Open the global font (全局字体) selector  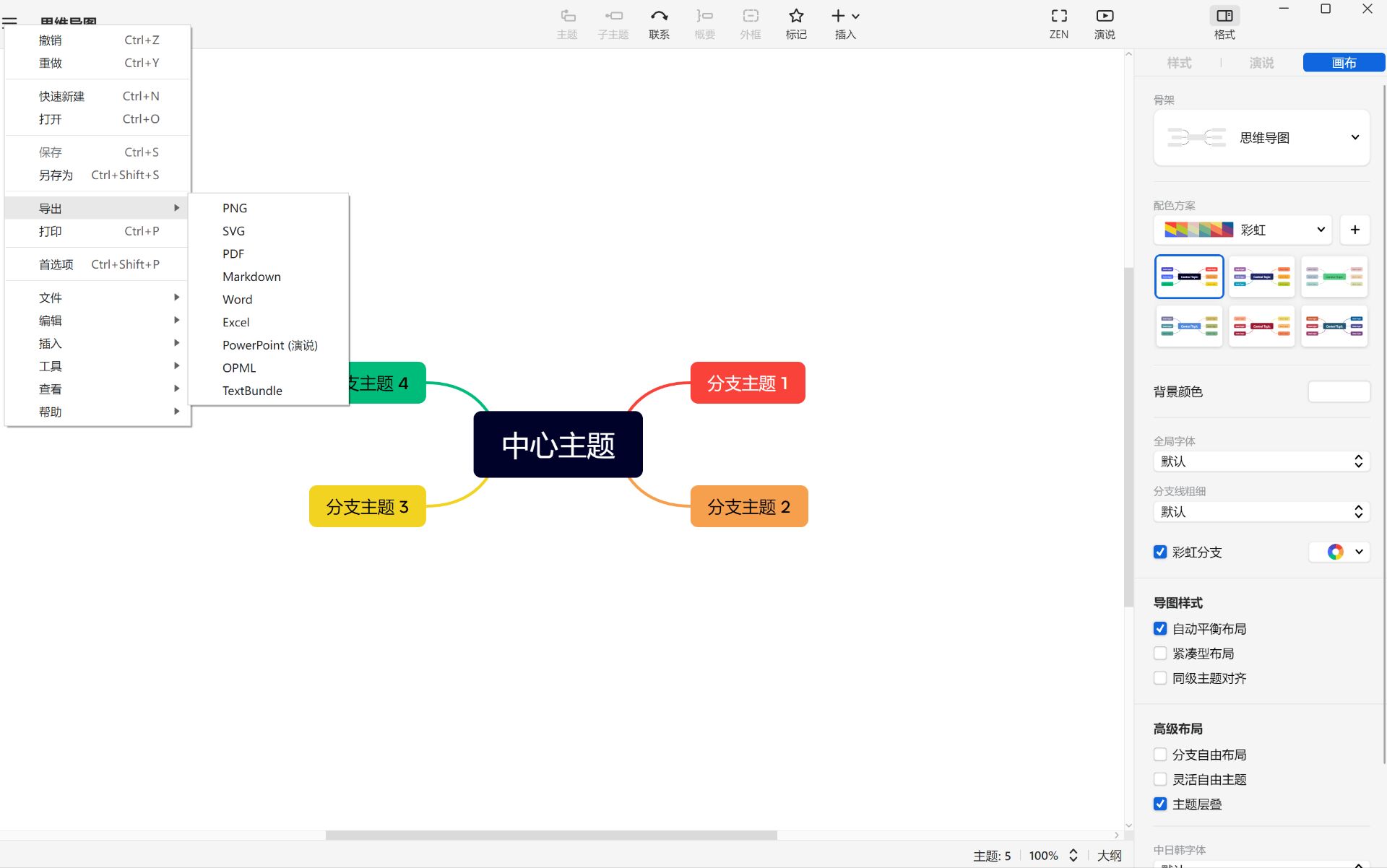(x=1261, y=461)
